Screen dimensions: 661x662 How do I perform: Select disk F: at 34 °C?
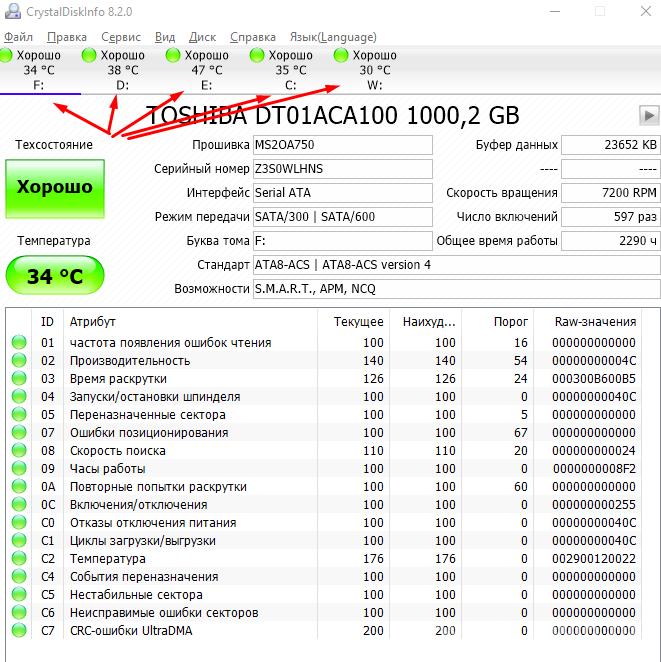39,70
